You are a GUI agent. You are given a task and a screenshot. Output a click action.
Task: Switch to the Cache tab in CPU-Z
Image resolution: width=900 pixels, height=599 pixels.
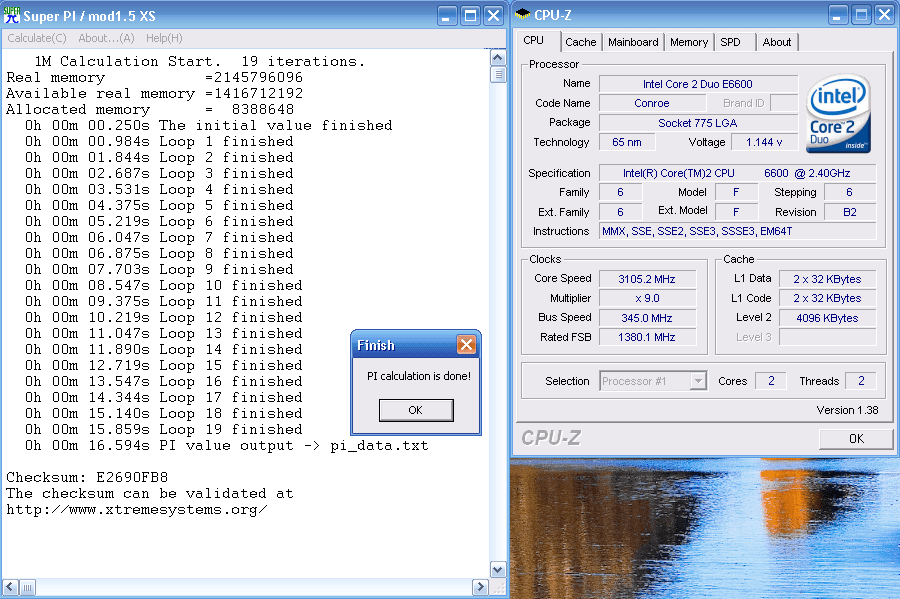(x=580, y=42)
